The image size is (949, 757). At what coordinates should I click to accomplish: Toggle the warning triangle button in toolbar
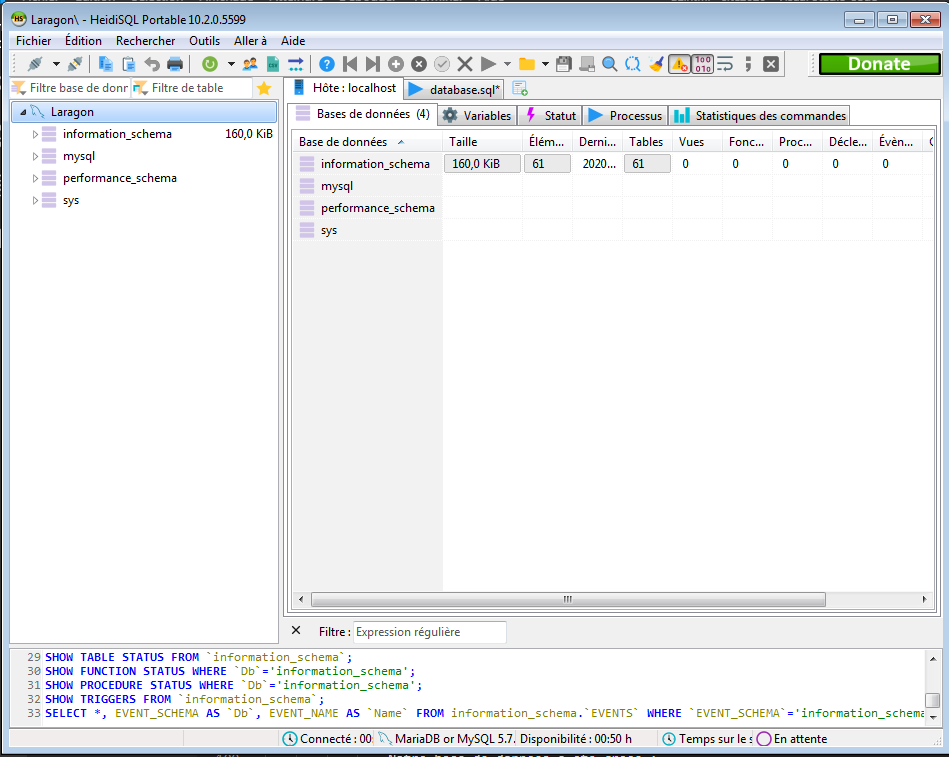tap(679, 64)
